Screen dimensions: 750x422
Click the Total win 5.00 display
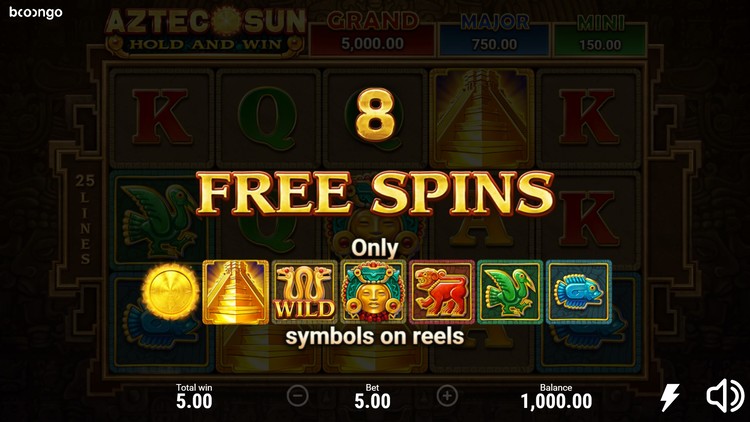tap(194, 397)
